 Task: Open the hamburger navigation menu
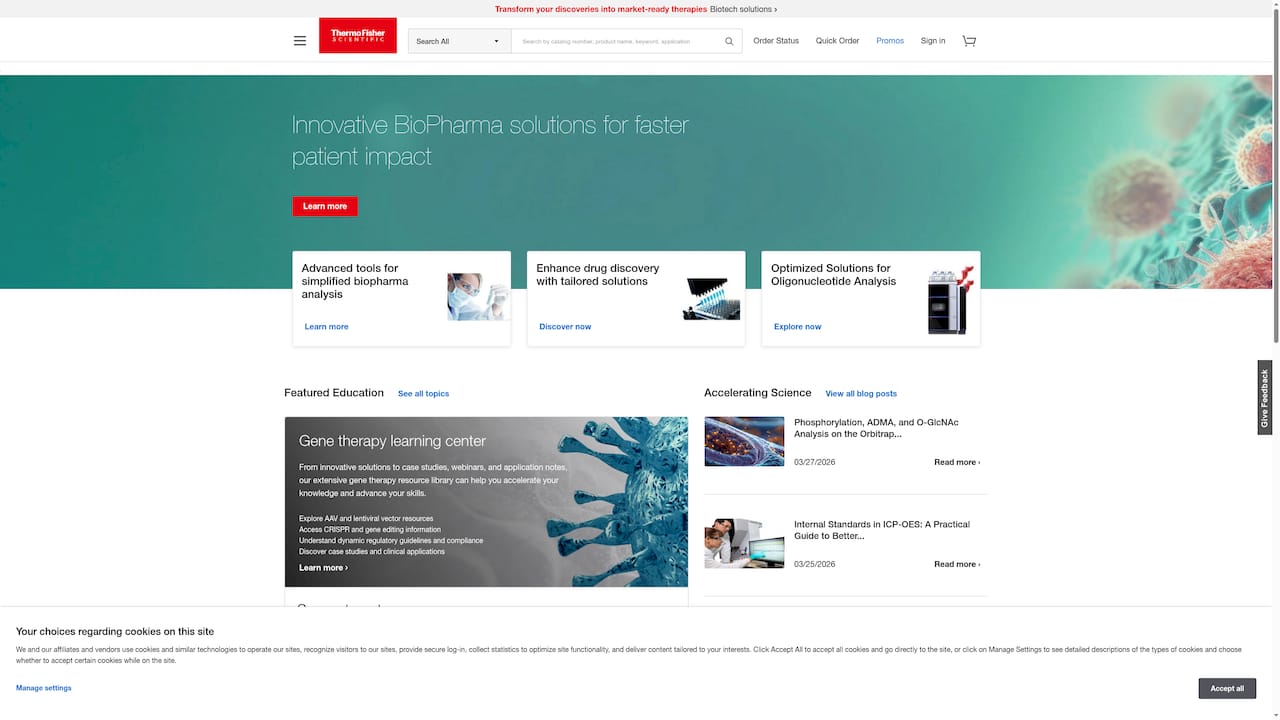point(299,40)
